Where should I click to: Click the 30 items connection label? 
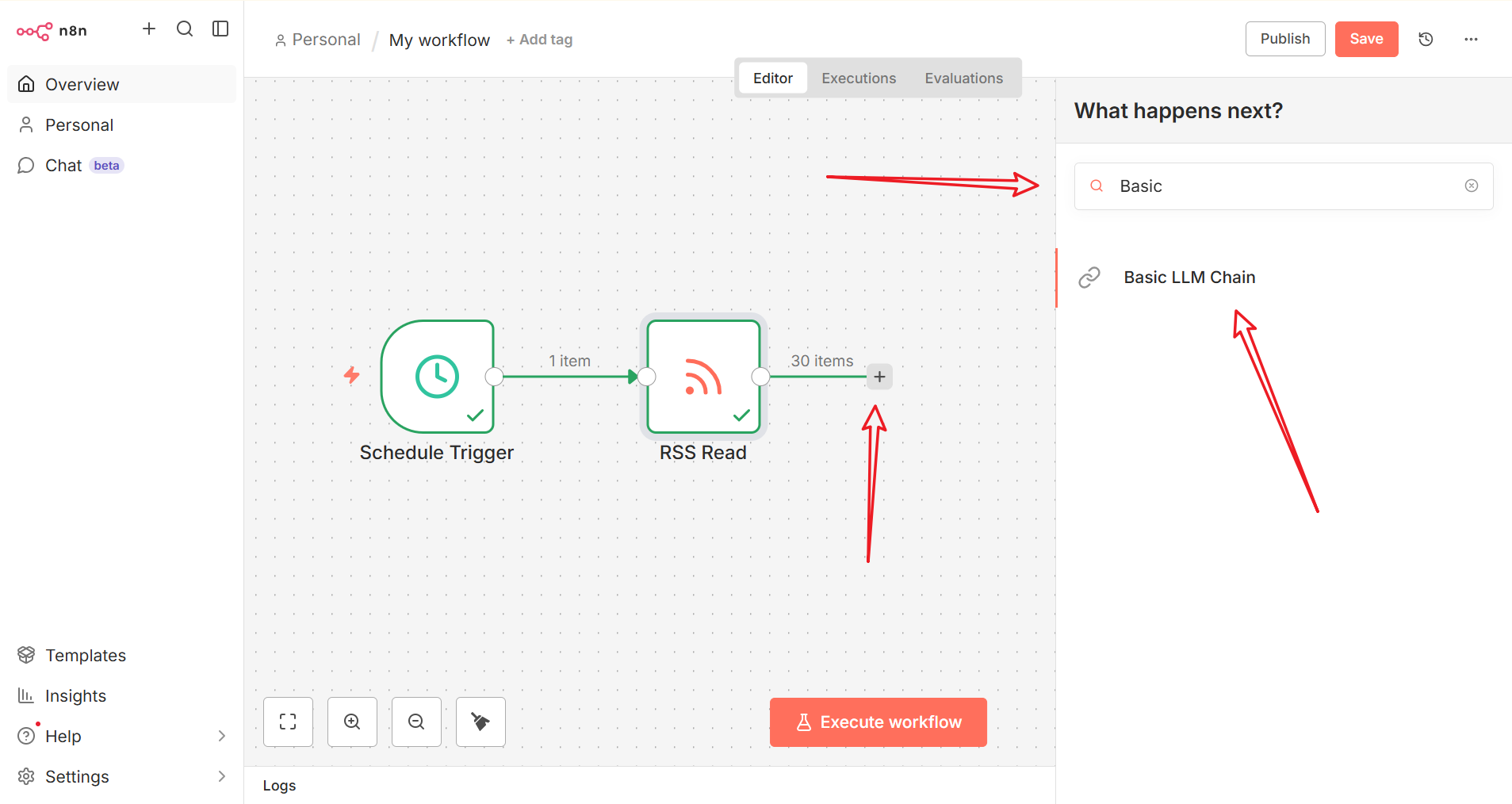pos(822,361)
